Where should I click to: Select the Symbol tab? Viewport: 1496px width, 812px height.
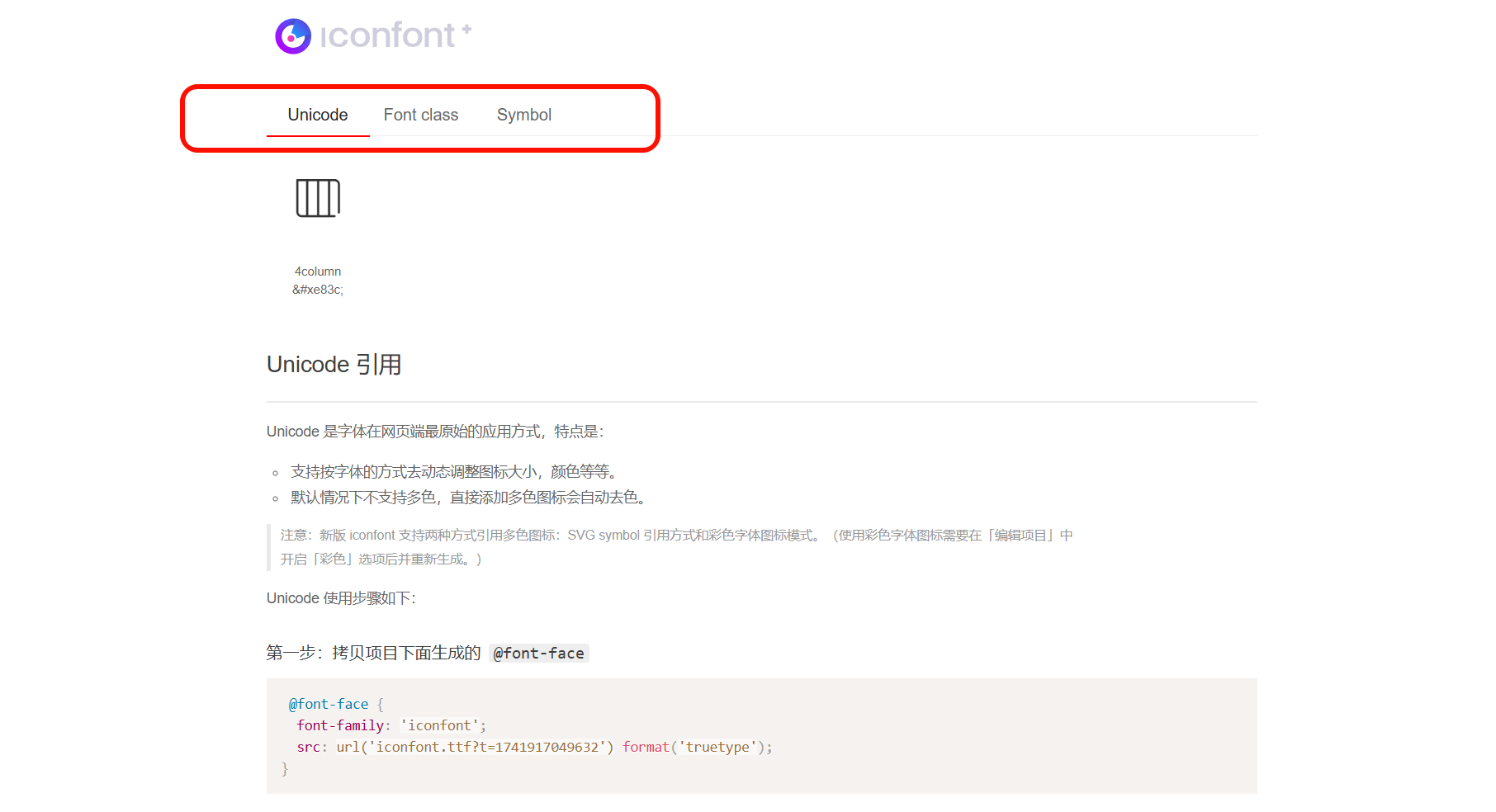pyautogui.click(x=524, y=115)
